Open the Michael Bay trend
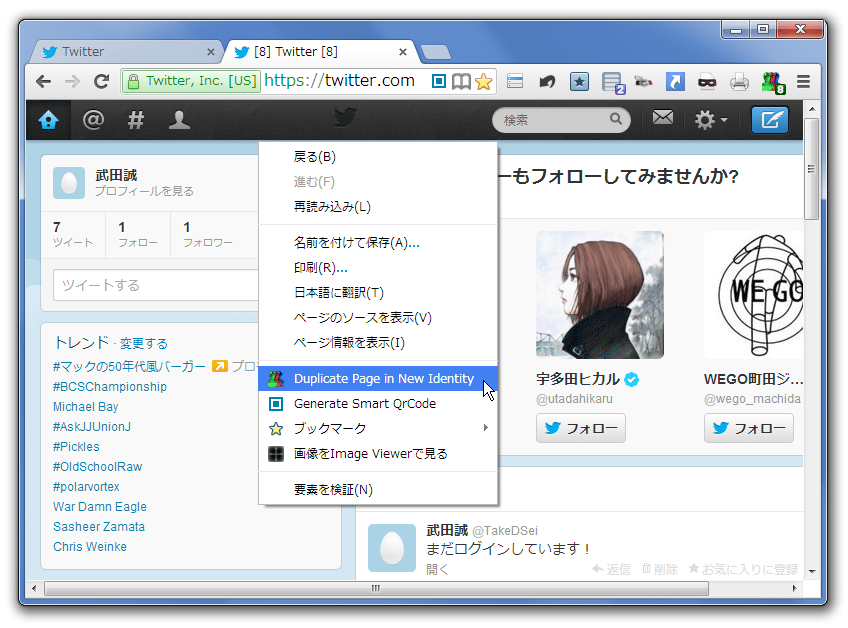 (x=85, y=407)
